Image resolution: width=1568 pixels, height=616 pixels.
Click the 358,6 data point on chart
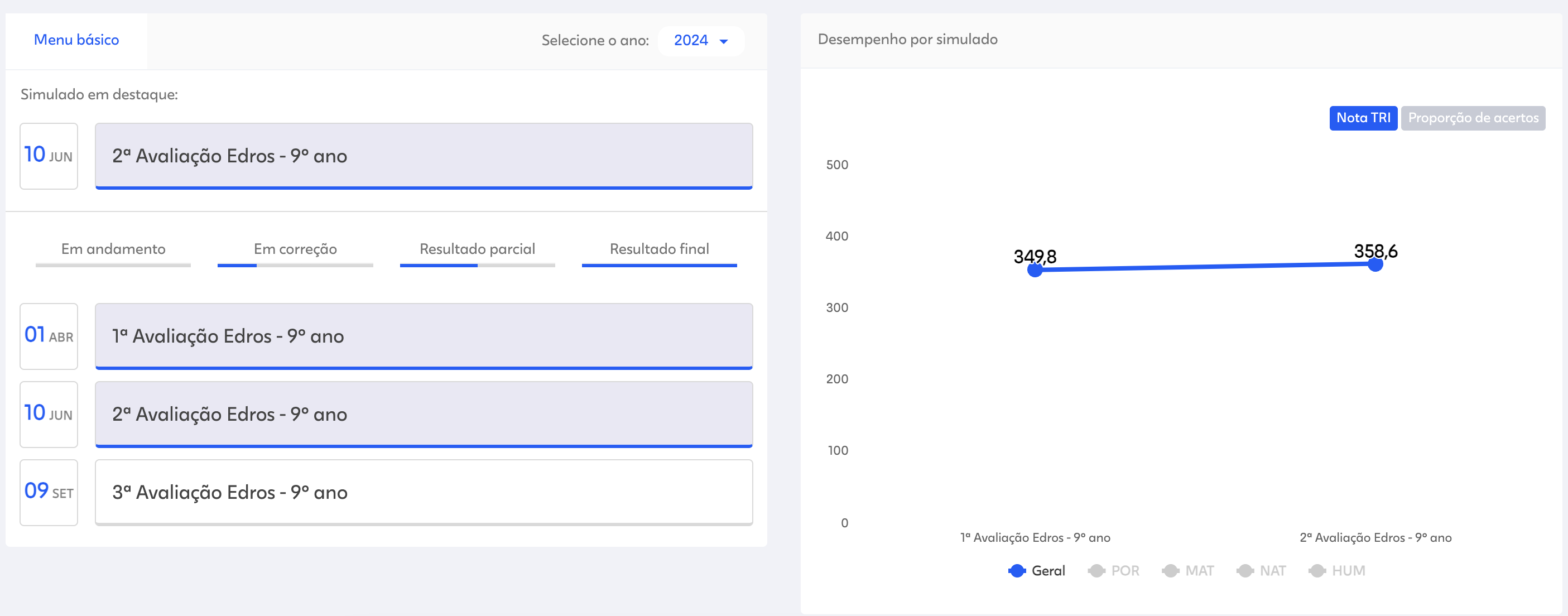(1375, 264)
